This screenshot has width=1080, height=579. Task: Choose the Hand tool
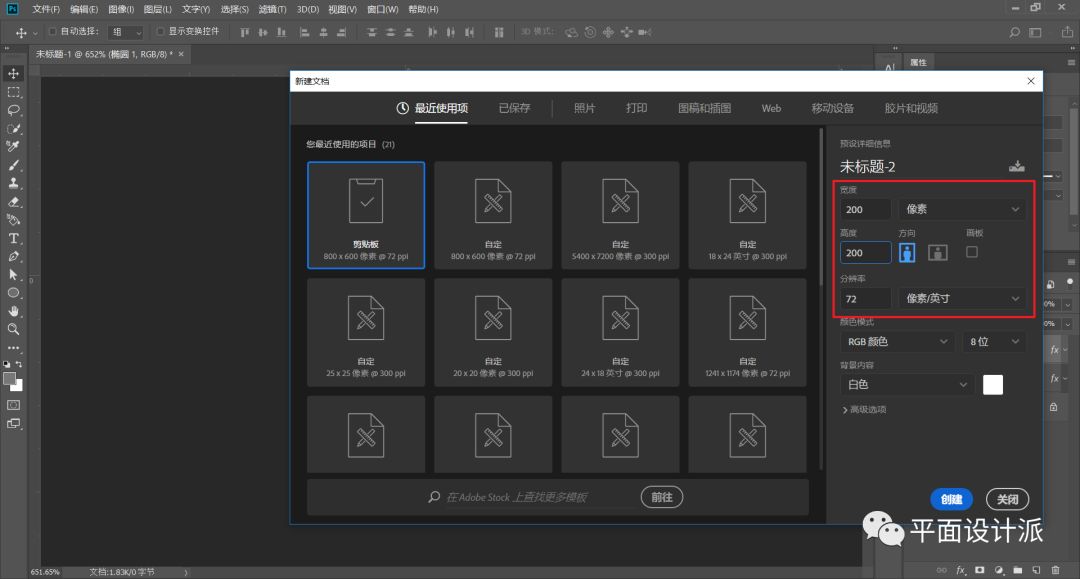click(14, 311)
